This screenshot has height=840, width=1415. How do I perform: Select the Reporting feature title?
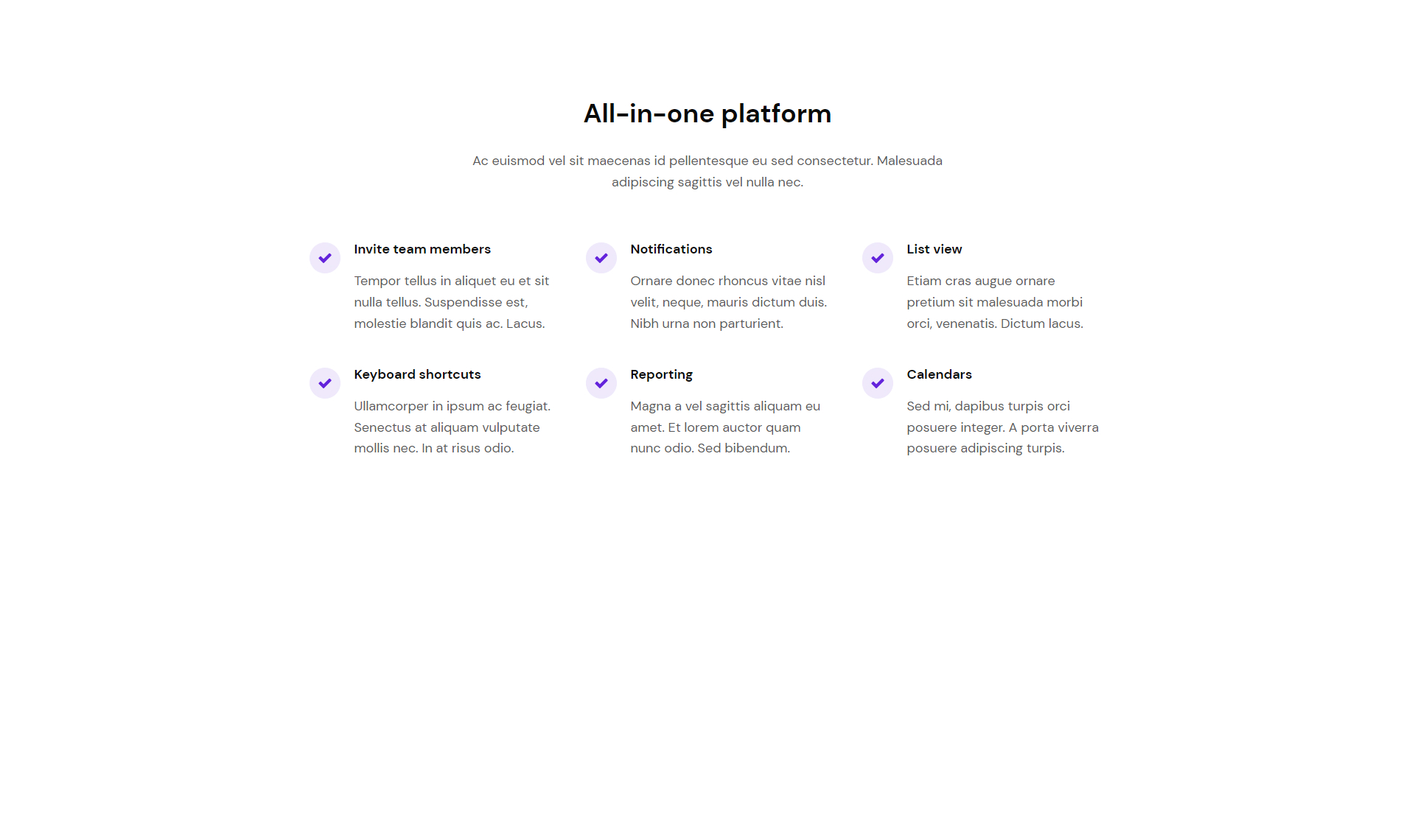[662, 375]
